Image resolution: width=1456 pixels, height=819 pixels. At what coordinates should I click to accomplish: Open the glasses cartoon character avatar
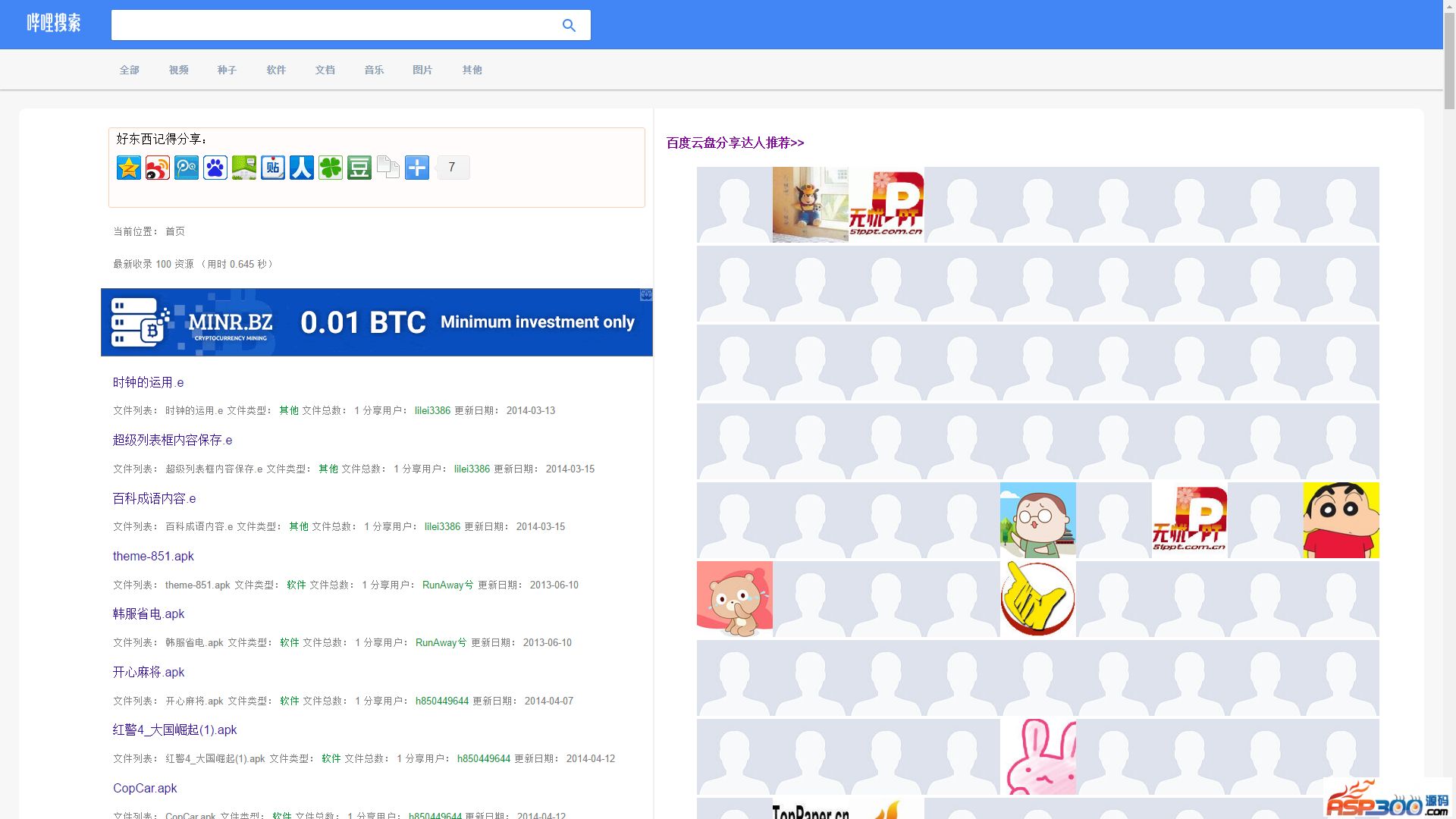1038,520
